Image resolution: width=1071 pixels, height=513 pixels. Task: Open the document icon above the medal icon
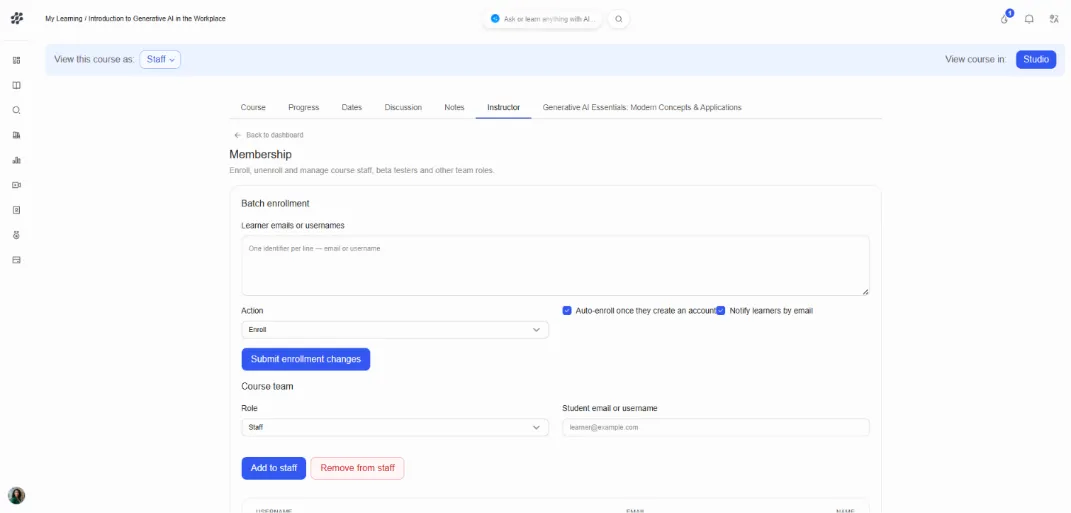[x=17, y=210]
